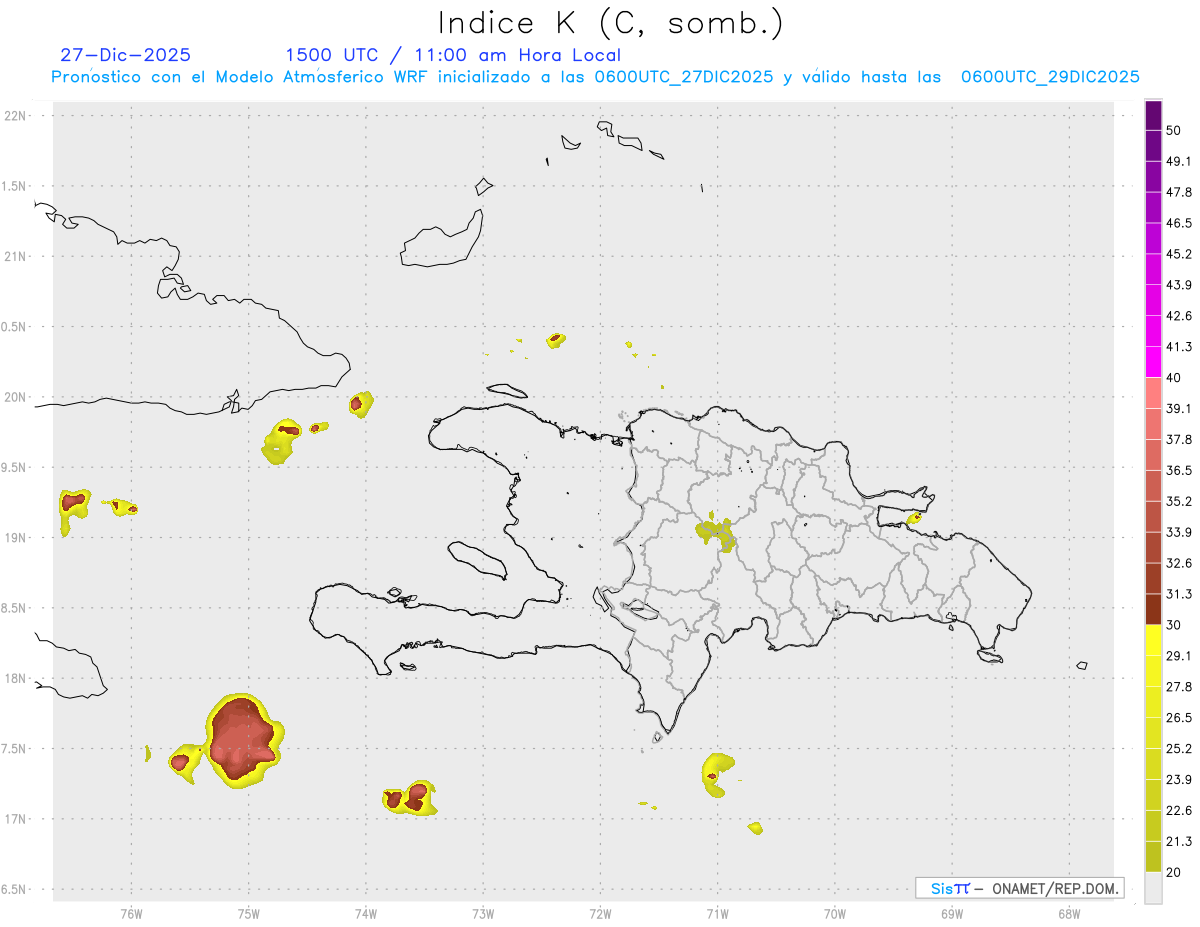Click the 18N latitude label
Screen dimensions: 1200x927
(x=16, y=679)
